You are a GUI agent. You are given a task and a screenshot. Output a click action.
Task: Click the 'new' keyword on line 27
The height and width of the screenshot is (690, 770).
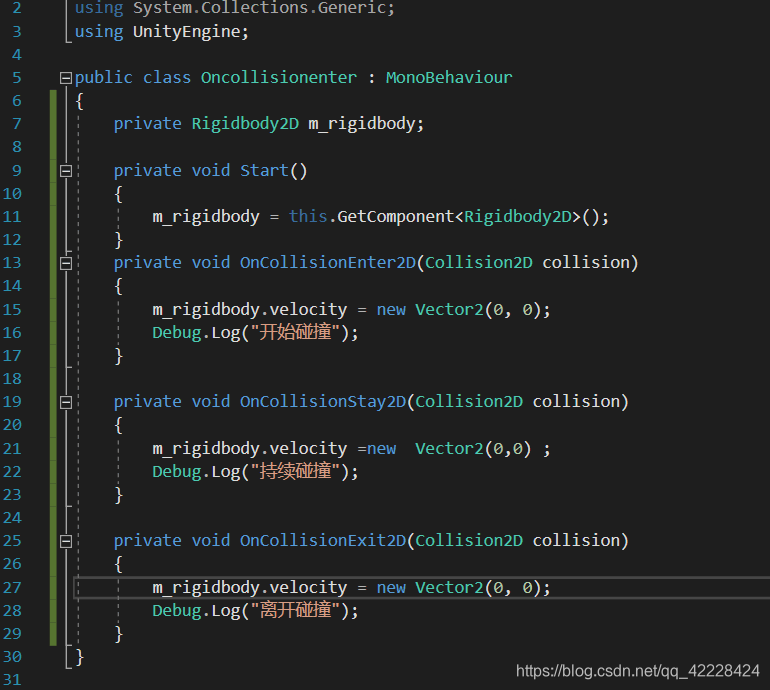click(391, 587)
